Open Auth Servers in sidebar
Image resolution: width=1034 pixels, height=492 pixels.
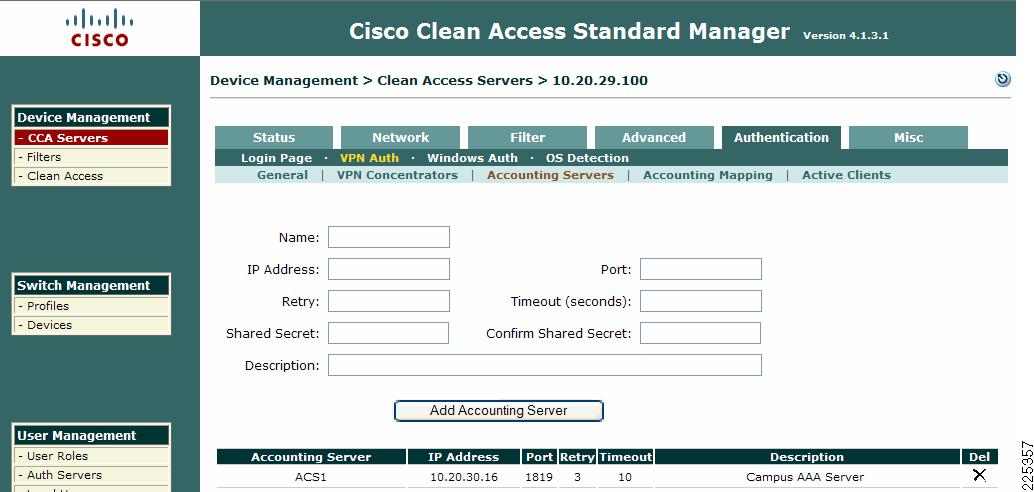click(x=91, y=475)
